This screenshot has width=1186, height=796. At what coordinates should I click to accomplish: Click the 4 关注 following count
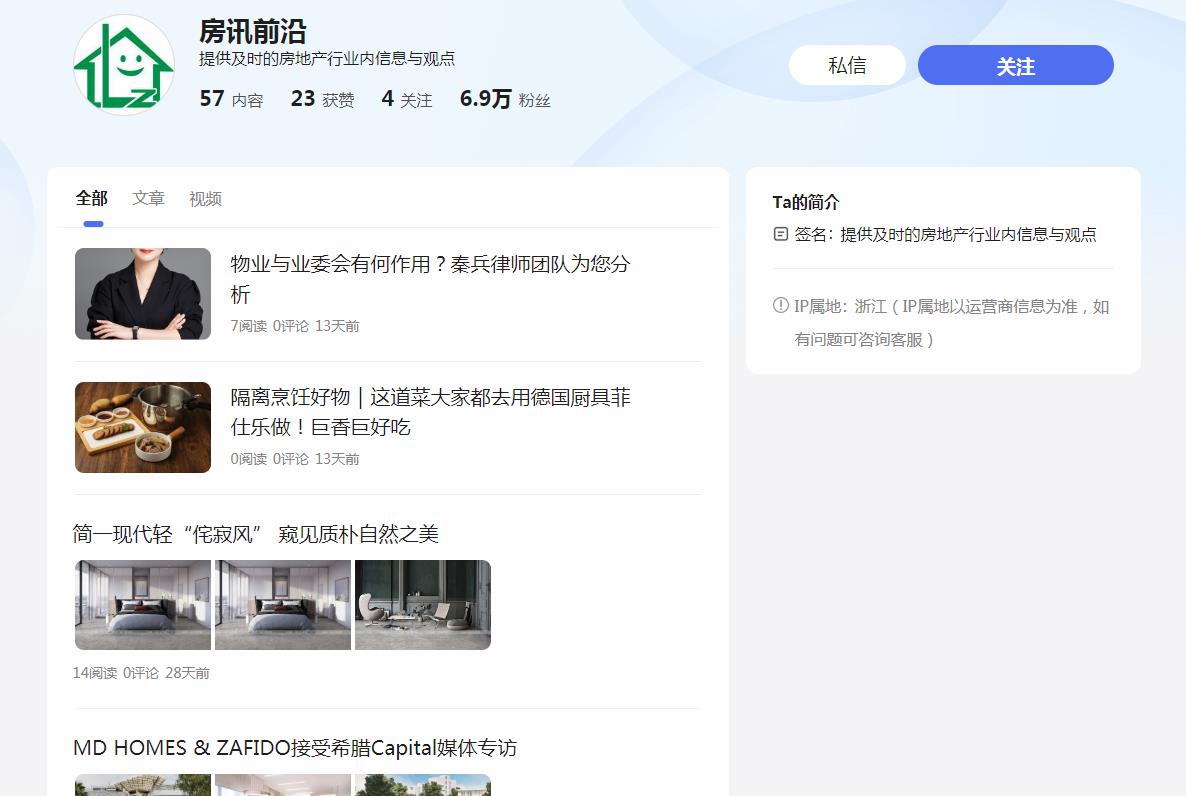click(407, 99)
